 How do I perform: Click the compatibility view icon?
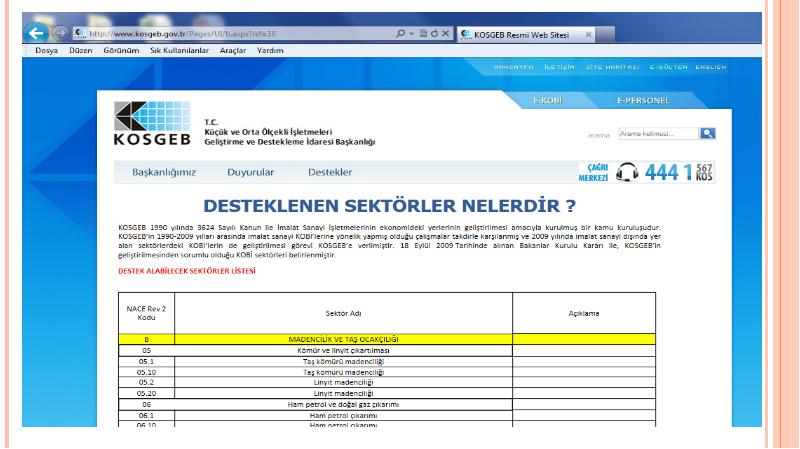[423, 33]
